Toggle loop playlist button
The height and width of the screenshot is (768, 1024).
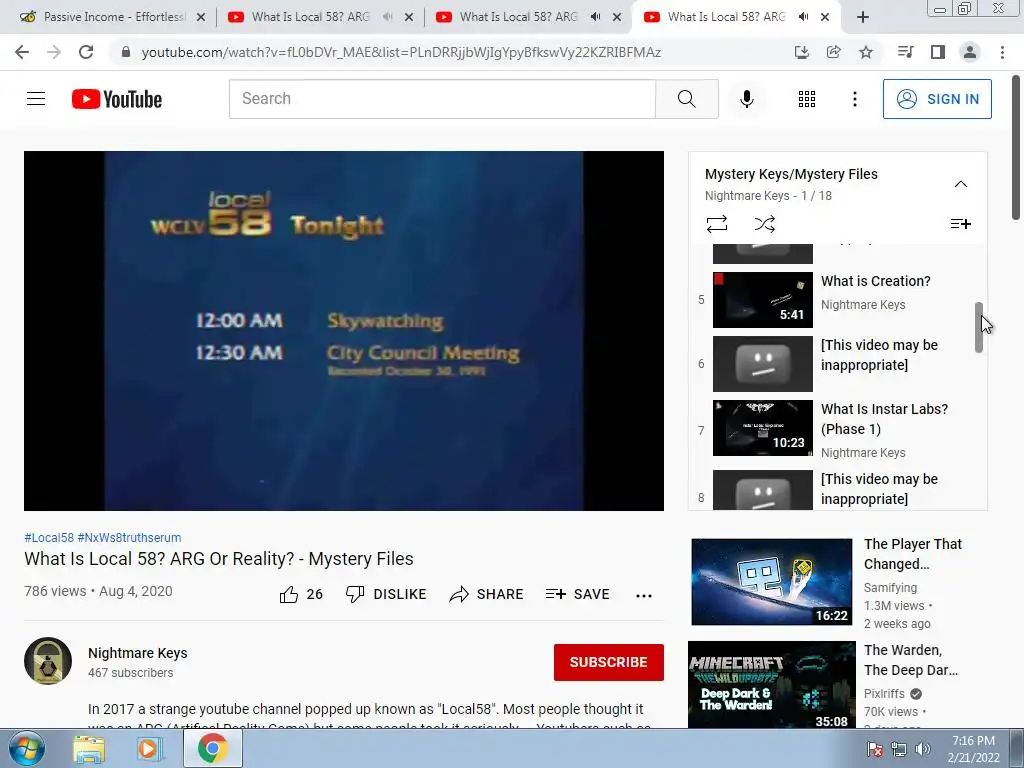click(716, 224)
